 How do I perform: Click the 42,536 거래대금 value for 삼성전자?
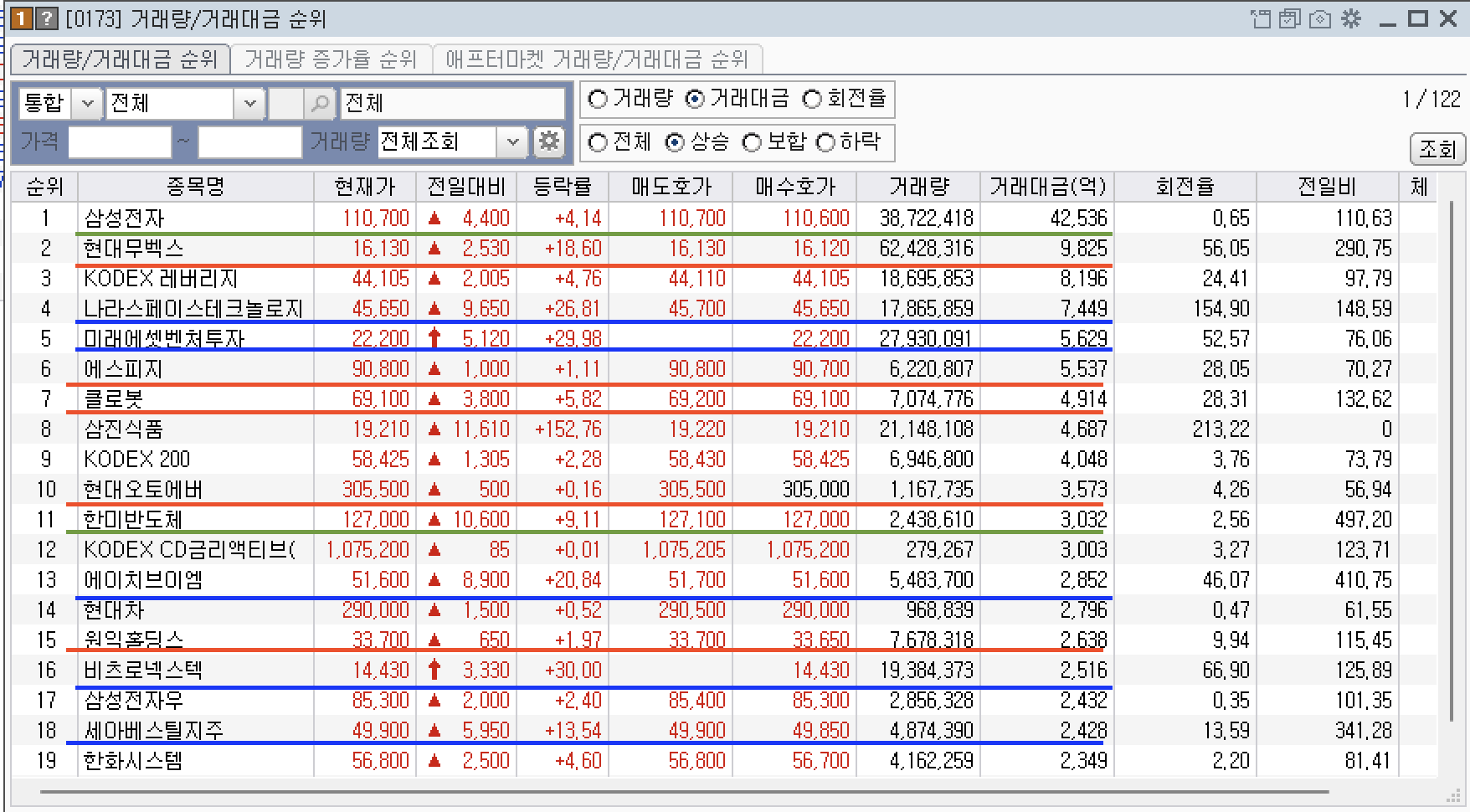point(1079,218)
